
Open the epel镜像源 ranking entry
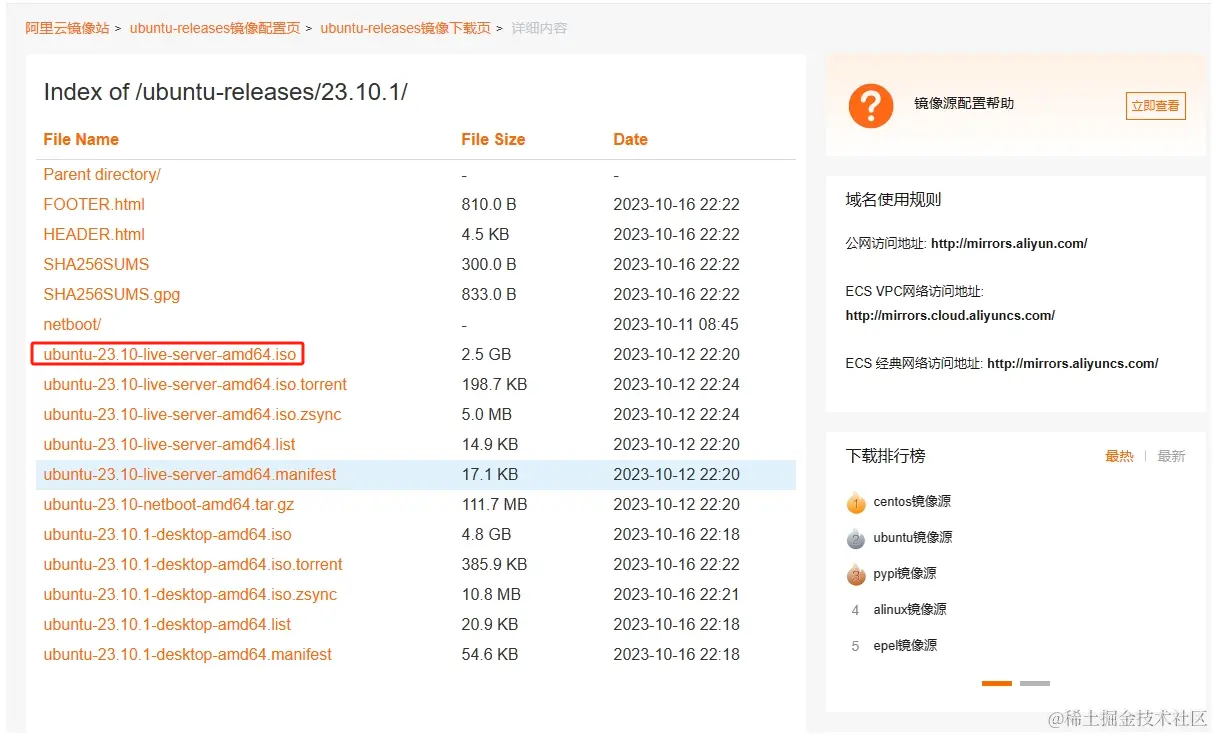click(x=905, y=646)
